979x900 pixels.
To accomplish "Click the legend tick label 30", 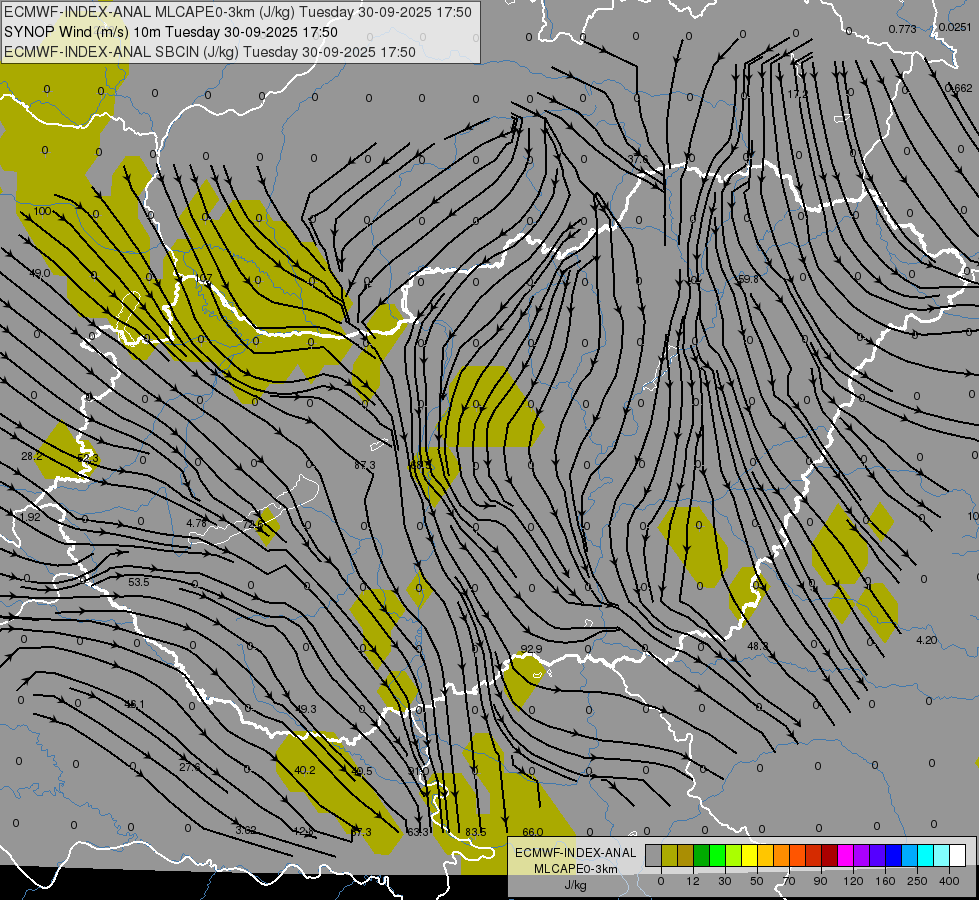I will [x=724, y=881].
